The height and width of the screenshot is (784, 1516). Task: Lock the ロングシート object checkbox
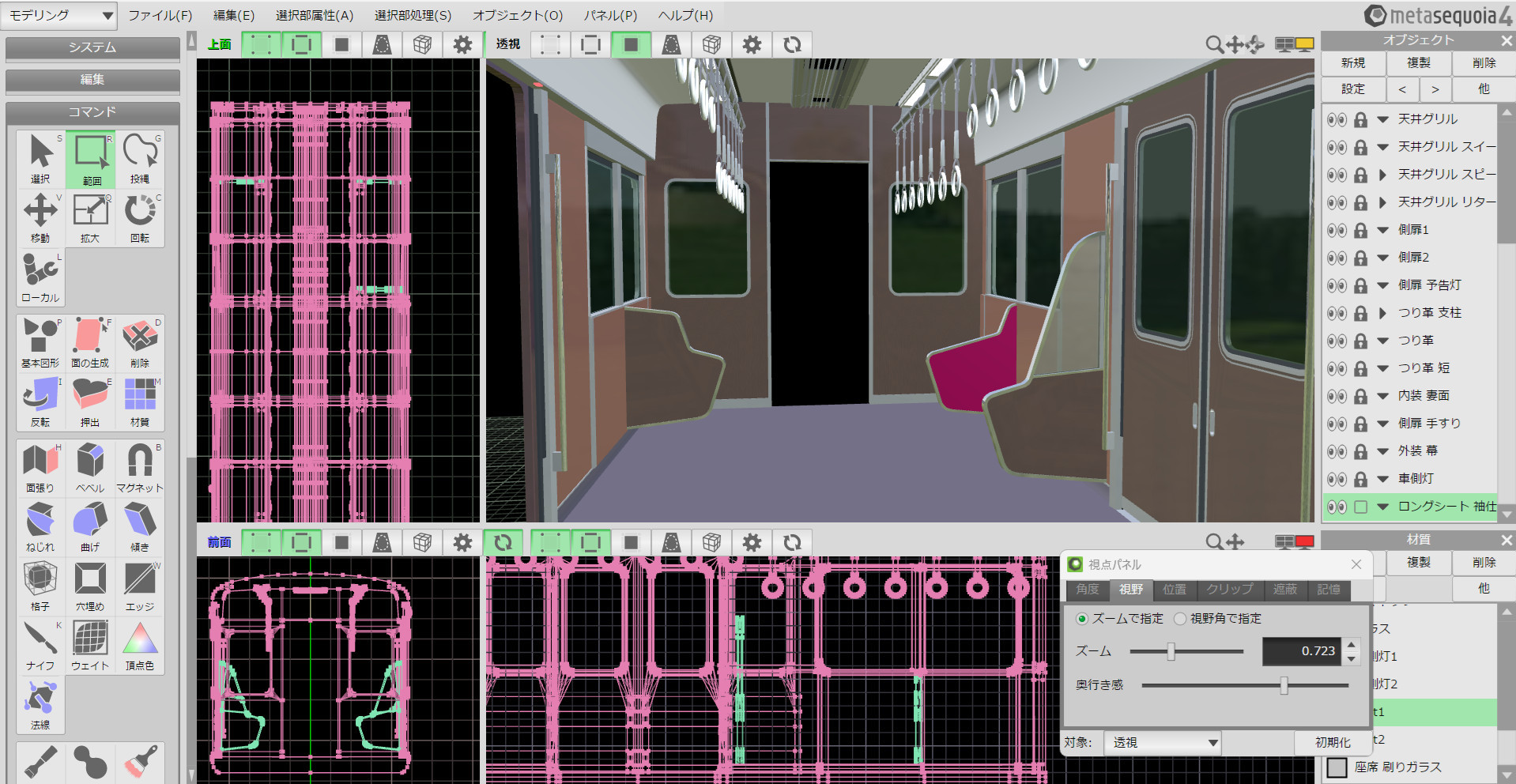tap(1360, 507)
